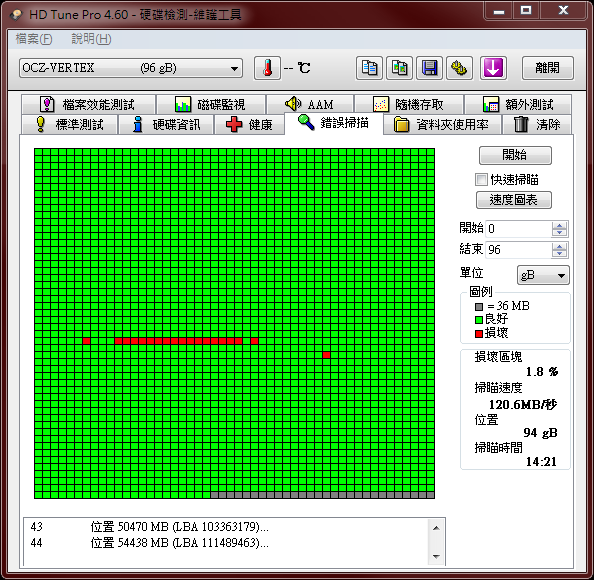The image size is (594, 580).
Task: Open the 硬碟資訊 tab
Action: pos(166,124)
